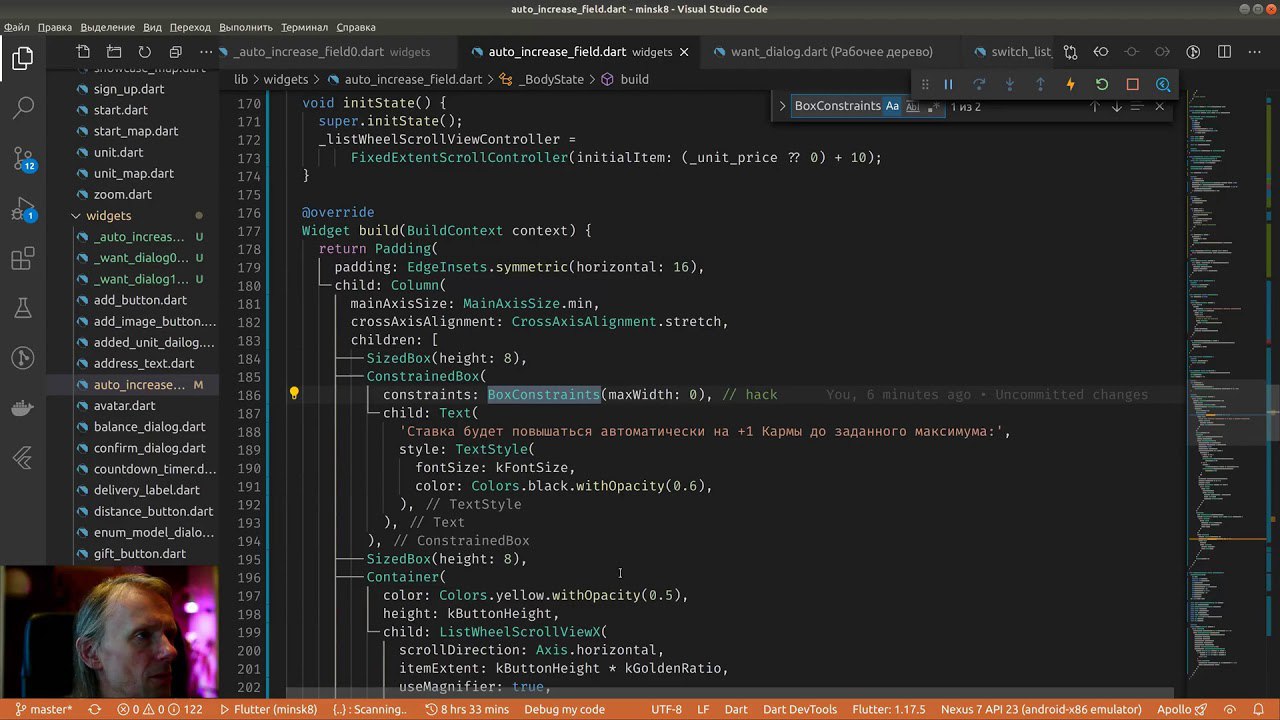Image resolution: width=1280 pixels, height=720 pixels.
Task: Toggle Use Regular Expression in find widget
Action: coord(932,106)
